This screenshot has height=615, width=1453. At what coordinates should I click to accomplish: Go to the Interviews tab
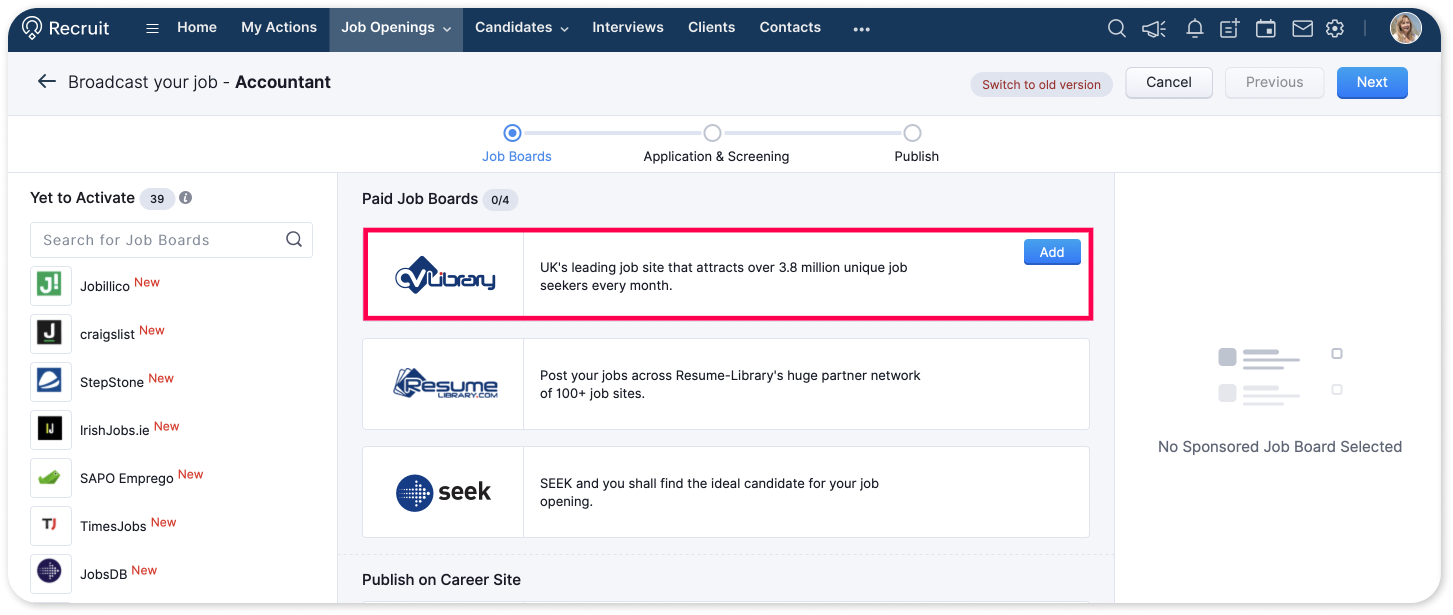click(x=628, y=28)
